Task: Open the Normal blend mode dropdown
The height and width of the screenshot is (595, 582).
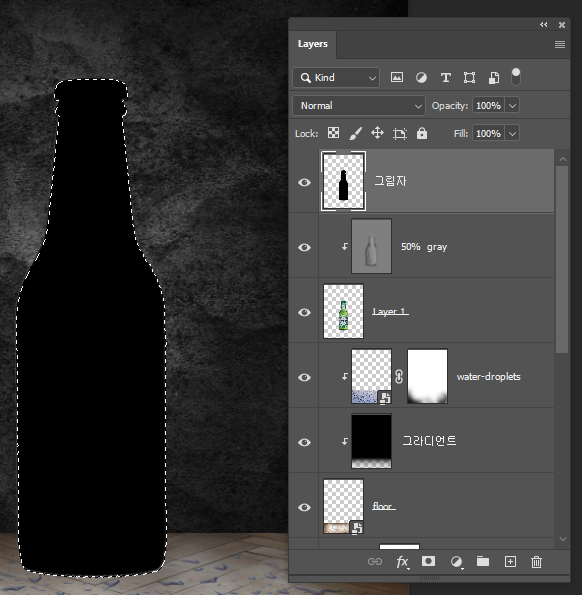Action: tap(359, 105)
